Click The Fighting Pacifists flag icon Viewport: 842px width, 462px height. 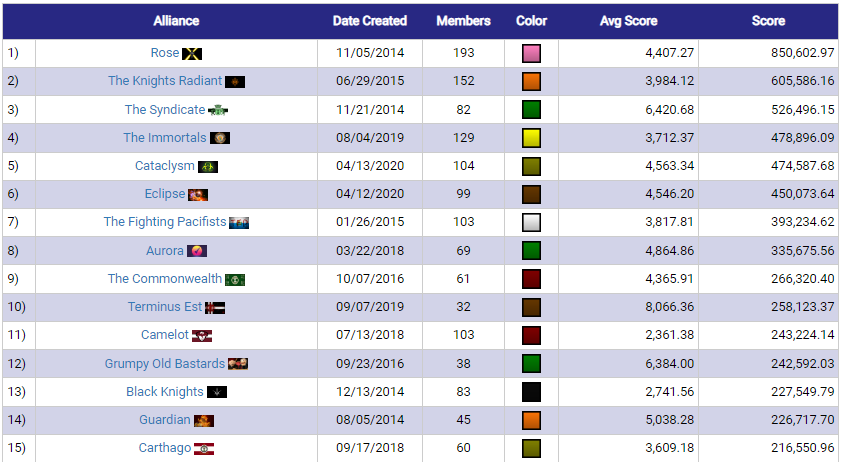pyautogui.click(x=239, y=223)
